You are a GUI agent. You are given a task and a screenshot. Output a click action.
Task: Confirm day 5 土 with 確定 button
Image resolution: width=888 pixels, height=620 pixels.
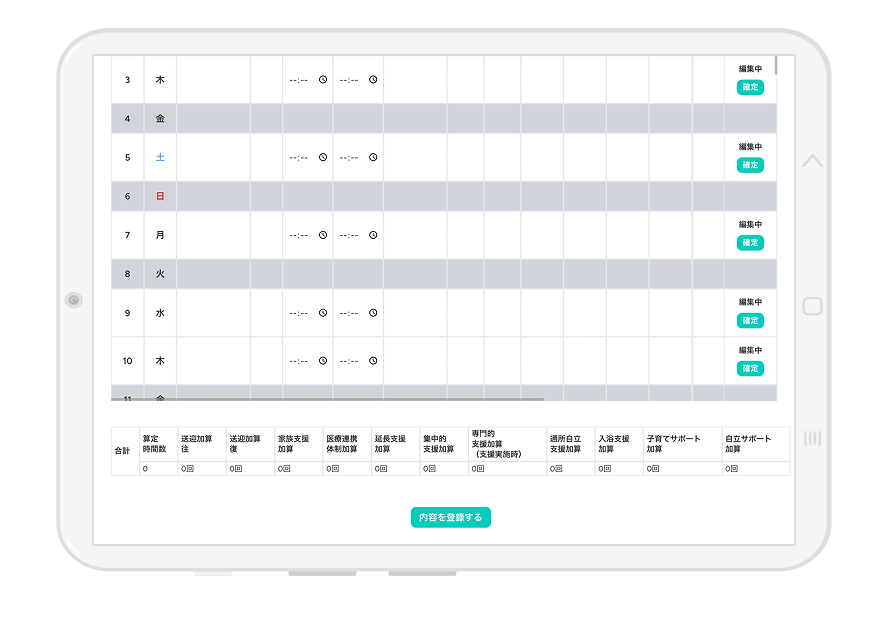click(x=750, y=165)
